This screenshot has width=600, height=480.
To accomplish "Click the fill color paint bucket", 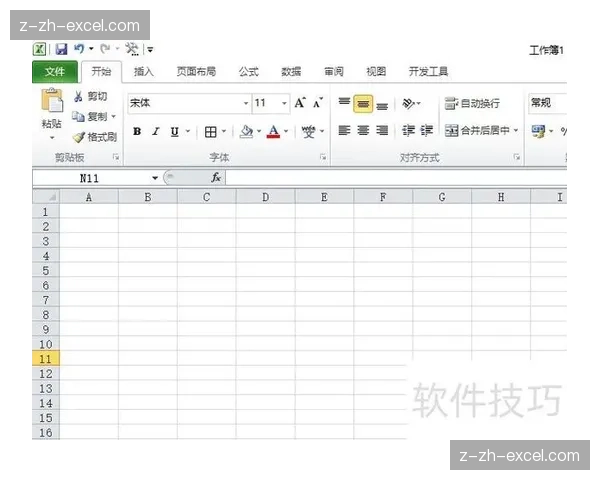I will (246, 131).
